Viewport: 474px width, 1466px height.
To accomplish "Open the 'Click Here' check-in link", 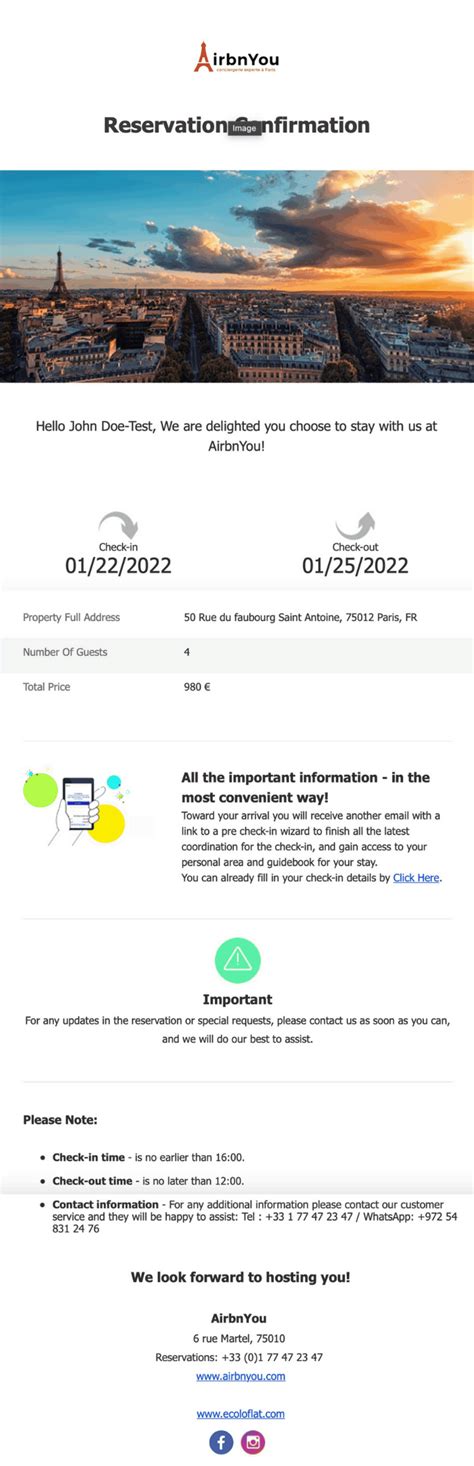I will [416, 878].
